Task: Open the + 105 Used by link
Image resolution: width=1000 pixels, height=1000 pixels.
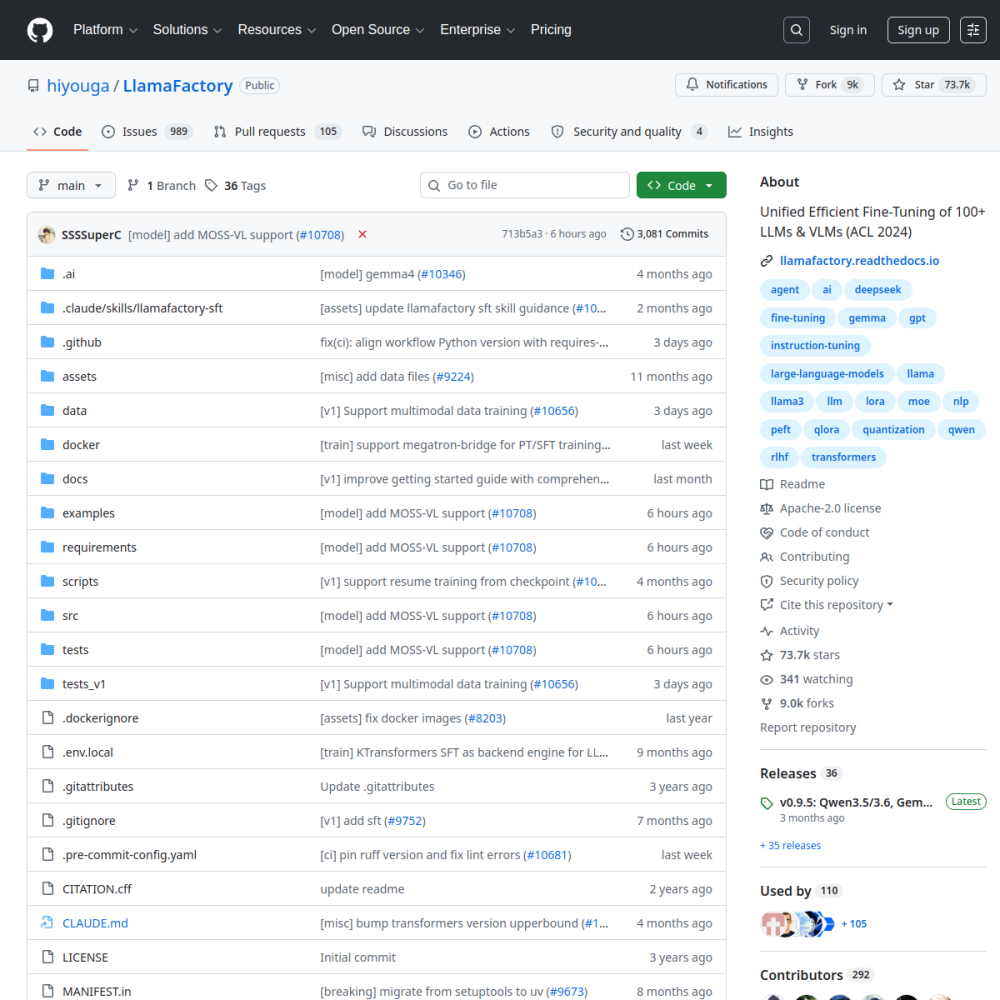Action: pos(854,923)
